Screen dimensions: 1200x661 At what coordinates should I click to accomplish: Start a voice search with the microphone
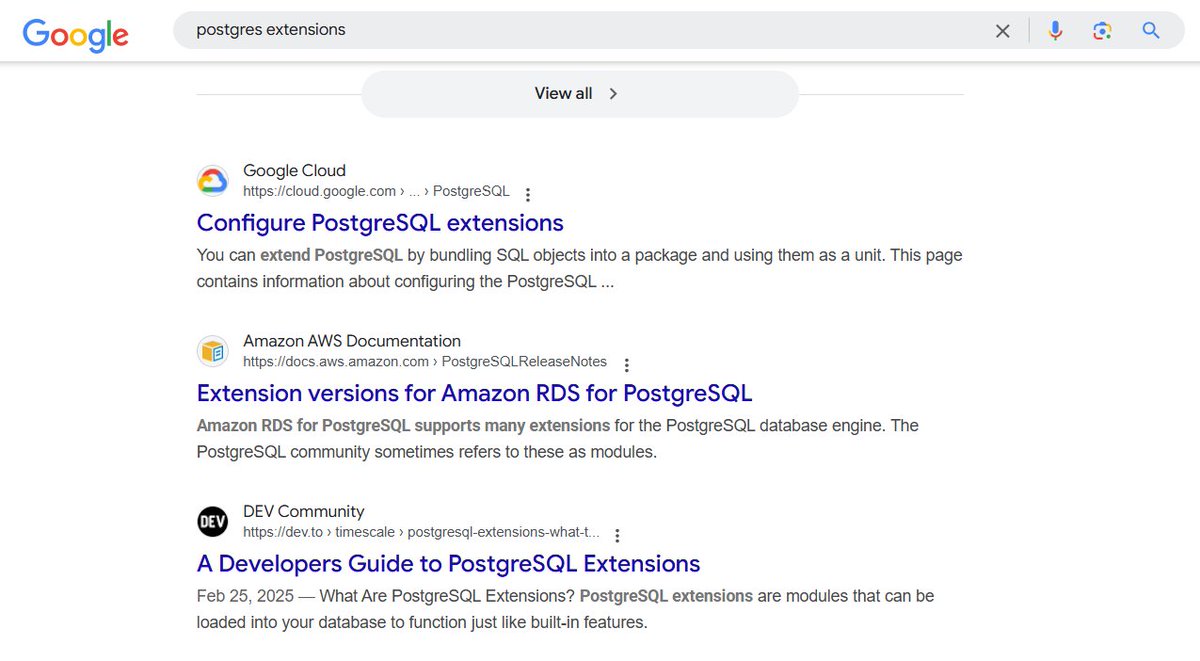[1055, 31]
